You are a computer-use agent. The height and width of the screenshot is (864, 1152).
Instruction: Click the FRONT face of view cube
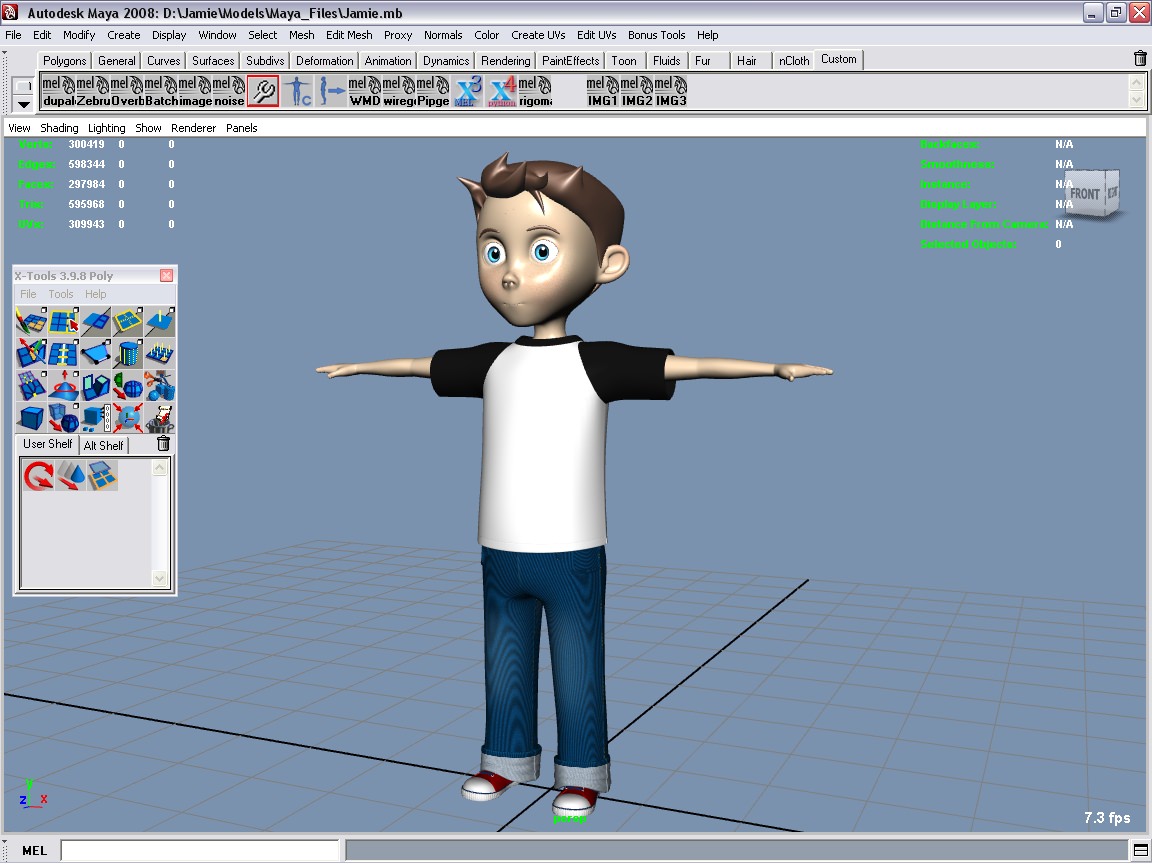(x=1084, y=194)
